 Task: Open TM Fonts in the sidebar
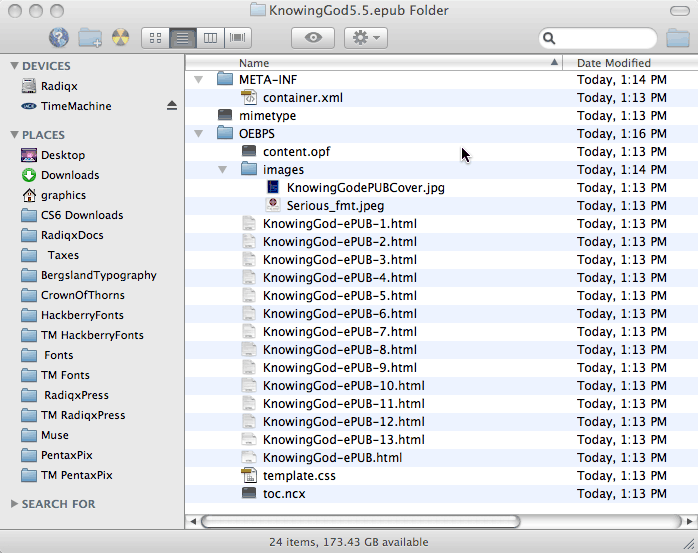[x=55, y=375]
